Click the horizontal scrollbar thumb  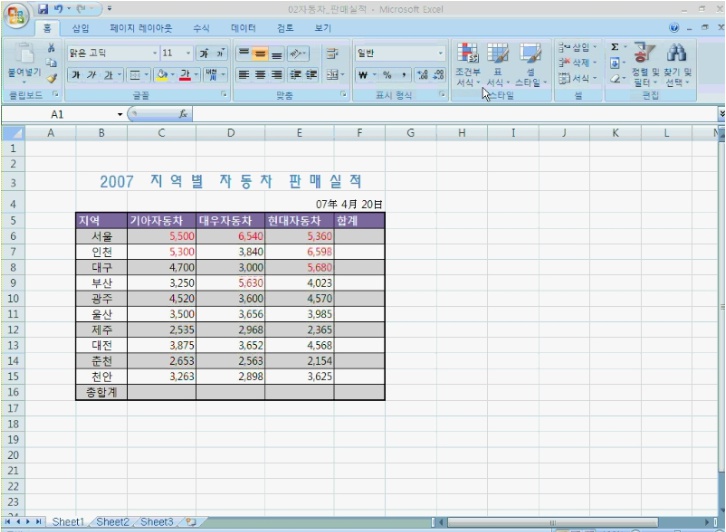552,522
